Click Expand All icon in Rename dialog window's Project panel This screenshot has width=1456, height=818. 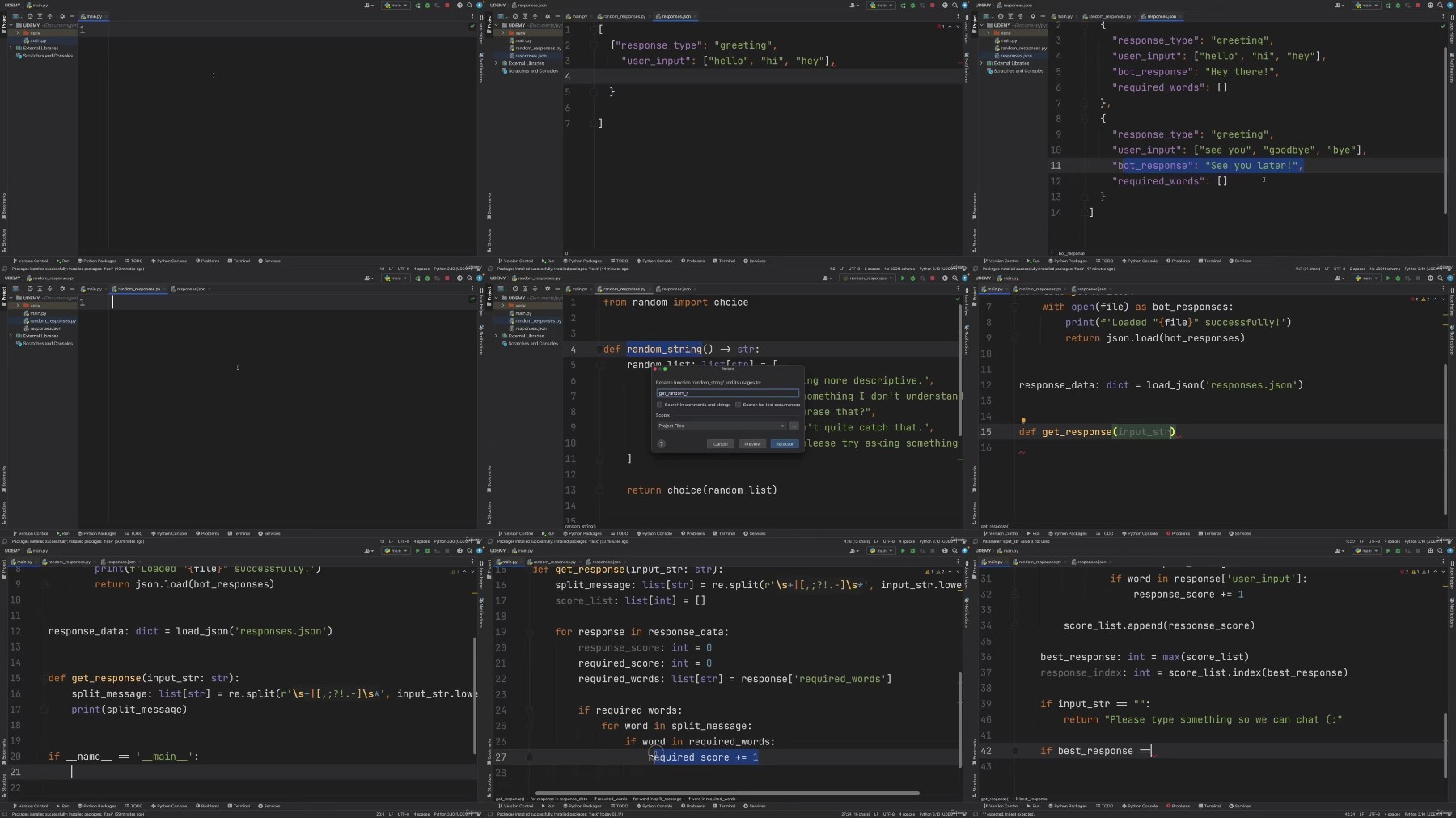point(525,289)
